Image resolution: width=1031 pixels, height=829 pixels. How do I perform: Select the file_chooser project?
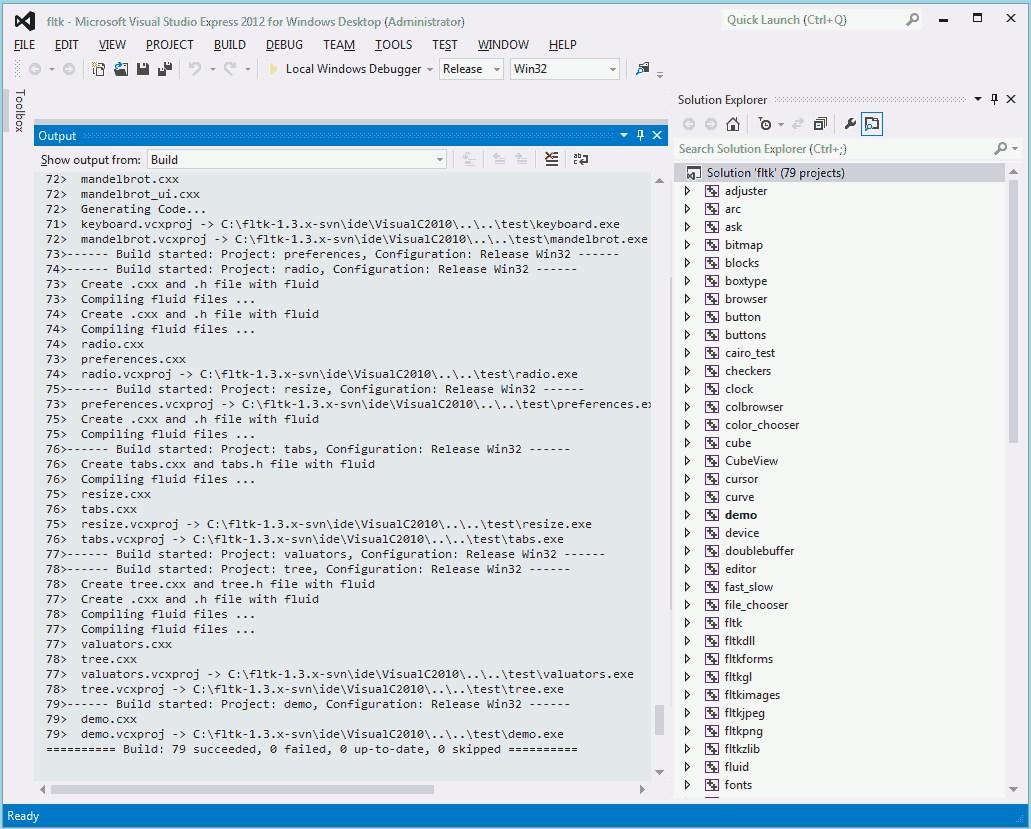756,605
